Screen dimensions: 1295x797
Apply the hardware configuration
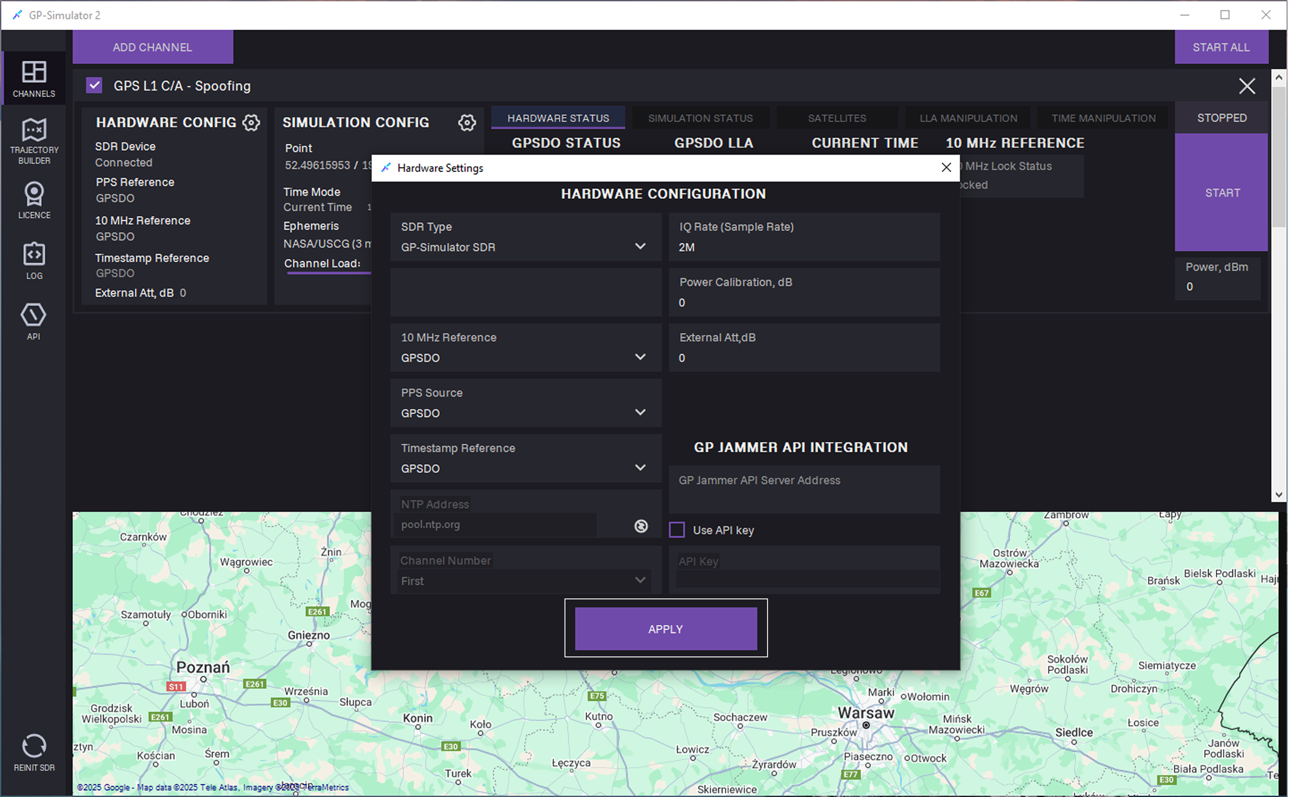pyautogui.click(x=666, y=629)
